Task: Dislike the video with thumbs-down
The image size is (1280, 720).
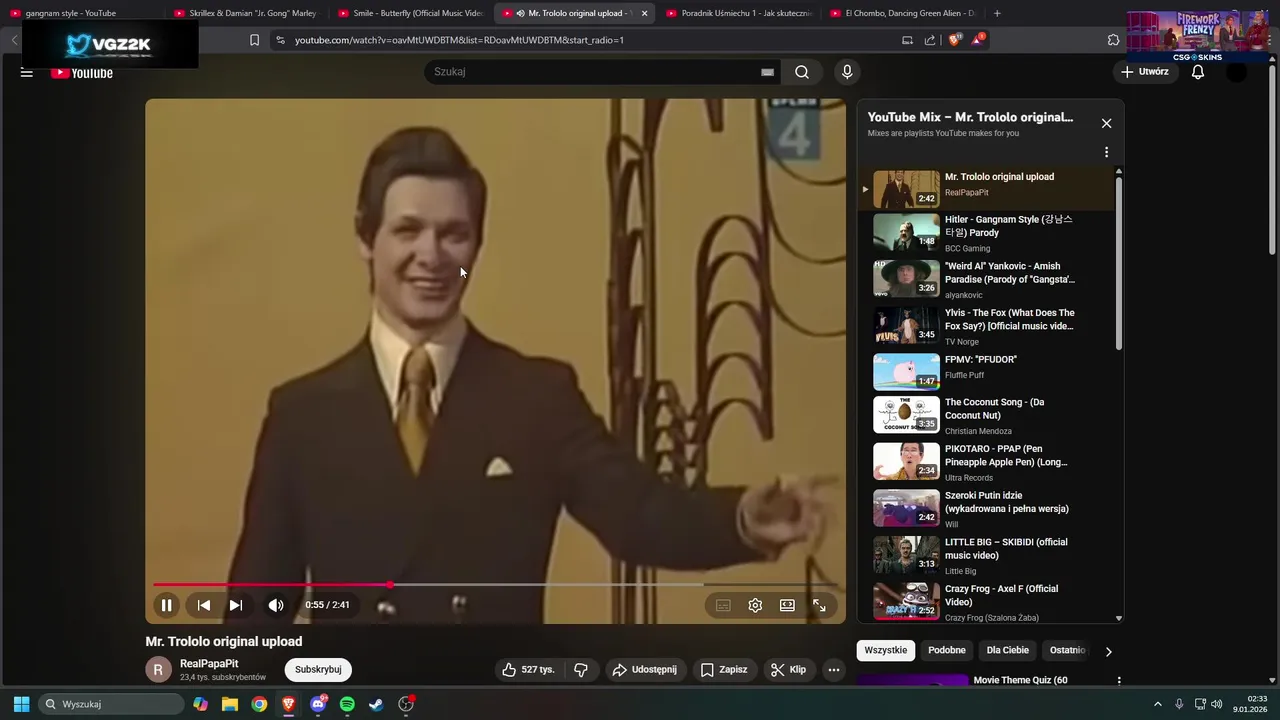Action: click(581, 670)
